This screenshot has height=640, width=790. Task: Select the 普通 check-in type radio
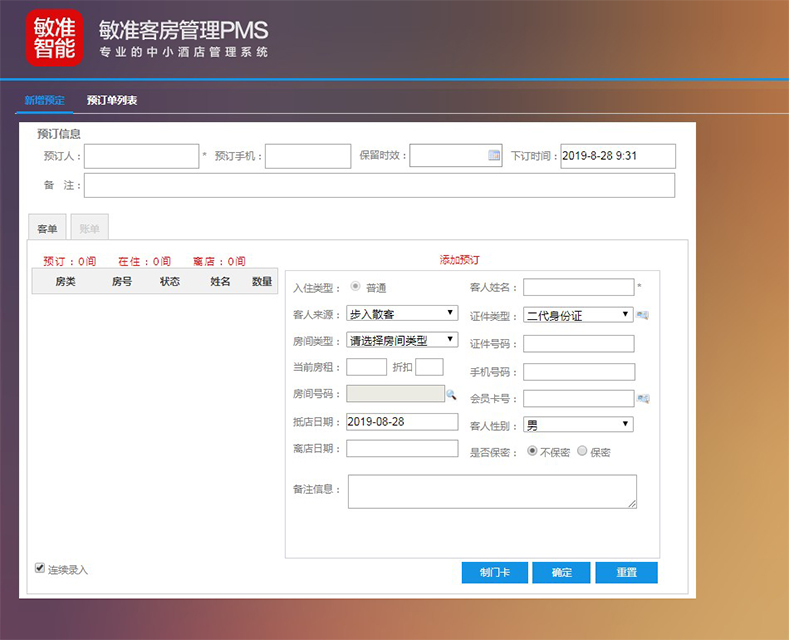coord(354,287)
